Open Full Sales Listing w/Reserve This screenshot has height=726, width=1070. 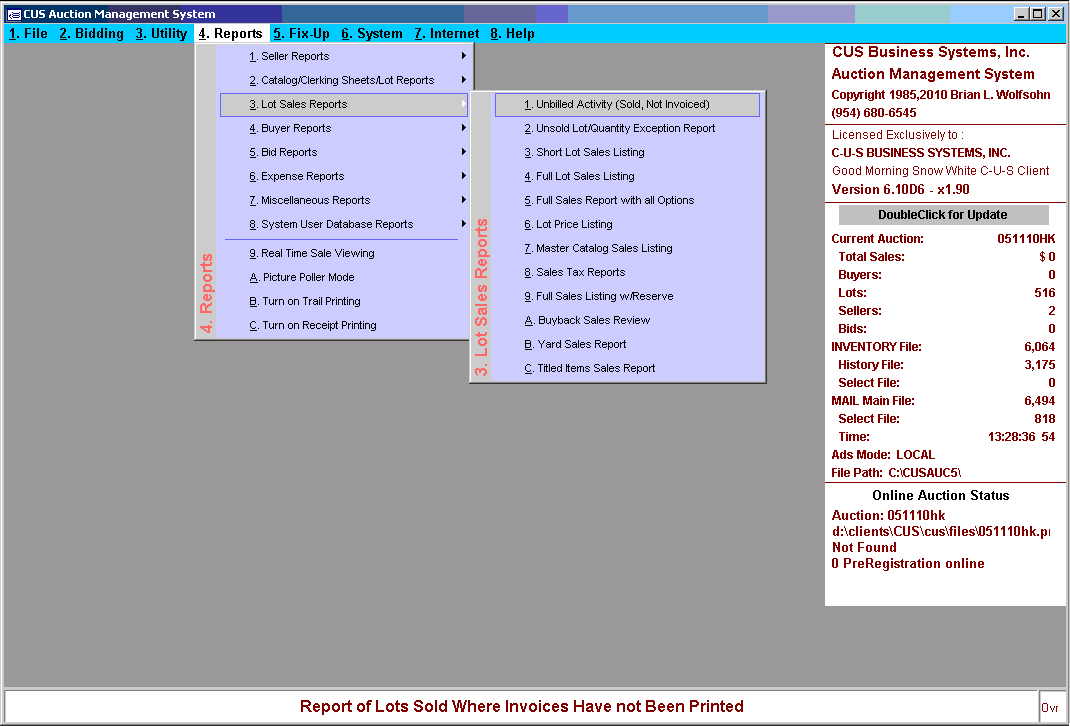[x=627, y=296]
